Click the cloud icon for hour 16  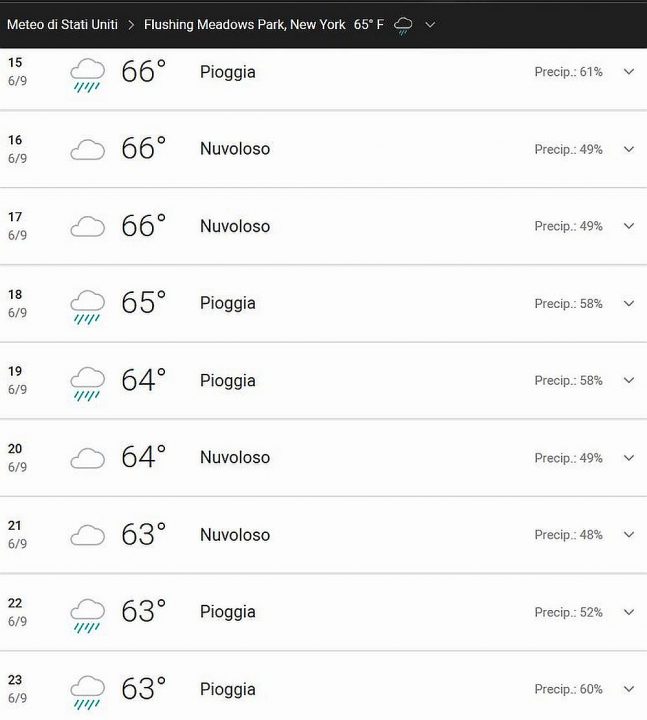(x=87, y=150)
